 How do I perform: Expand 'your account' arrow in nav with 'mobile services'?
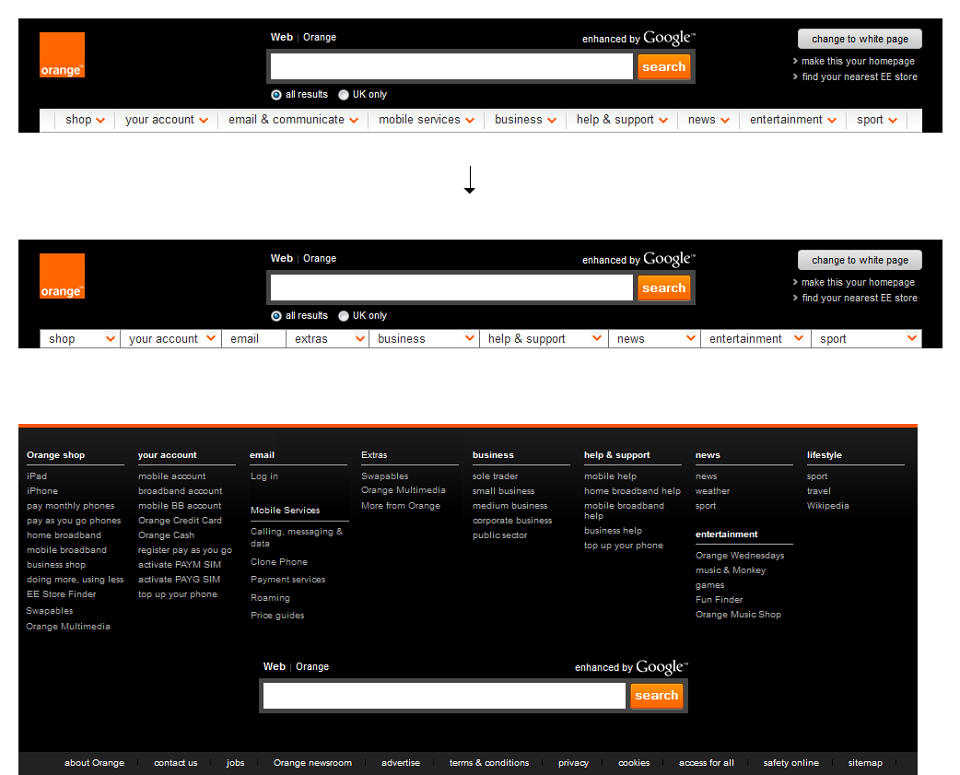[203, 121]
